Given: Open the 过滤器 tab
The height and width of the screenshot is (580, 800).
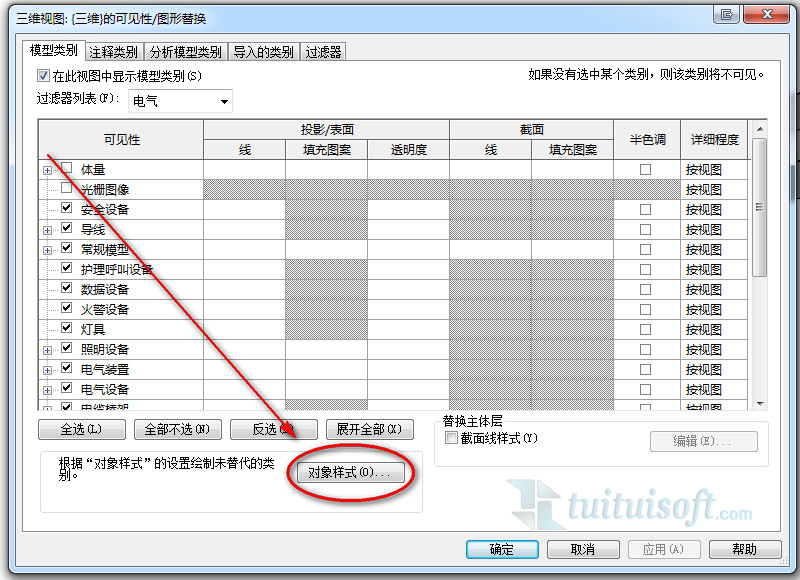Looking at the screenshot, I should [323, 52].
